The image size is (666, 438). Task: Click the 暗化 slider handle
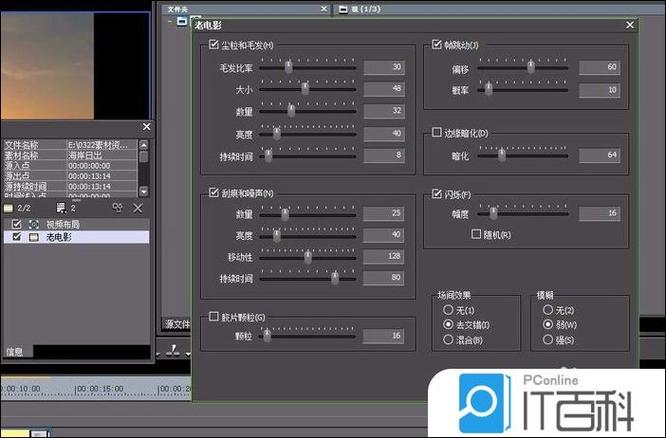[502, 155]
